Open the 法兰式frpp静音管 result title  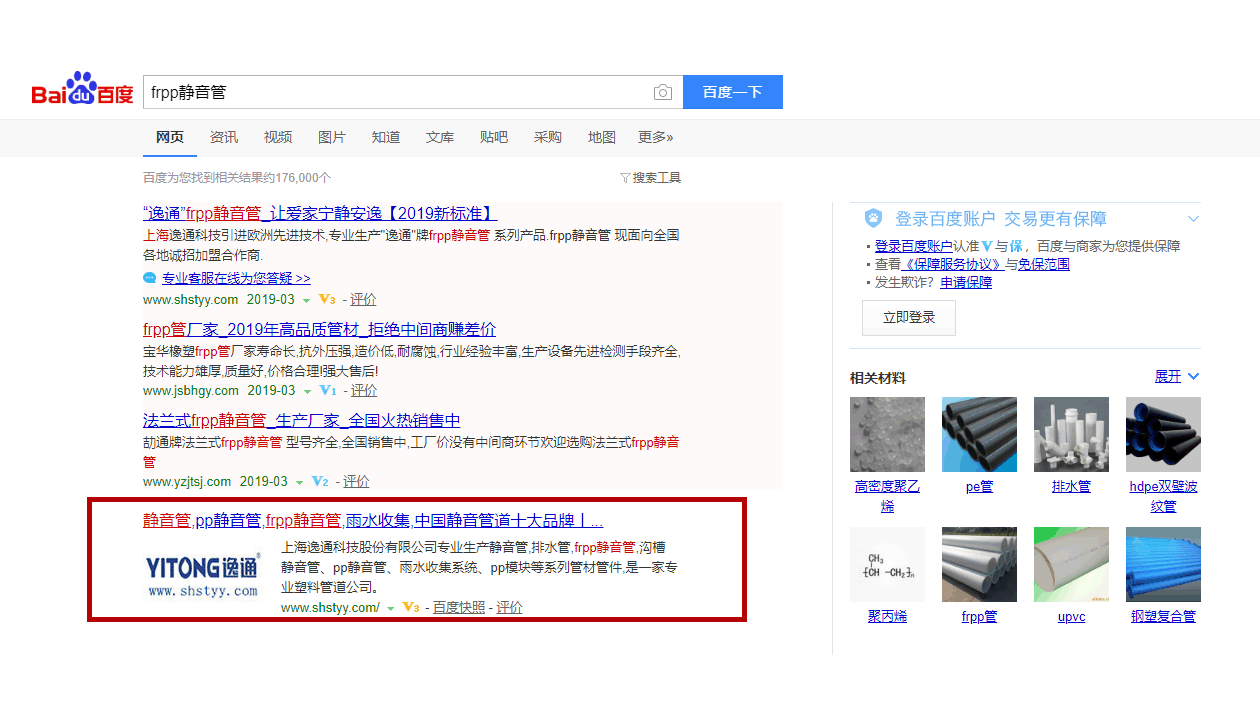[x=302, y=420]
